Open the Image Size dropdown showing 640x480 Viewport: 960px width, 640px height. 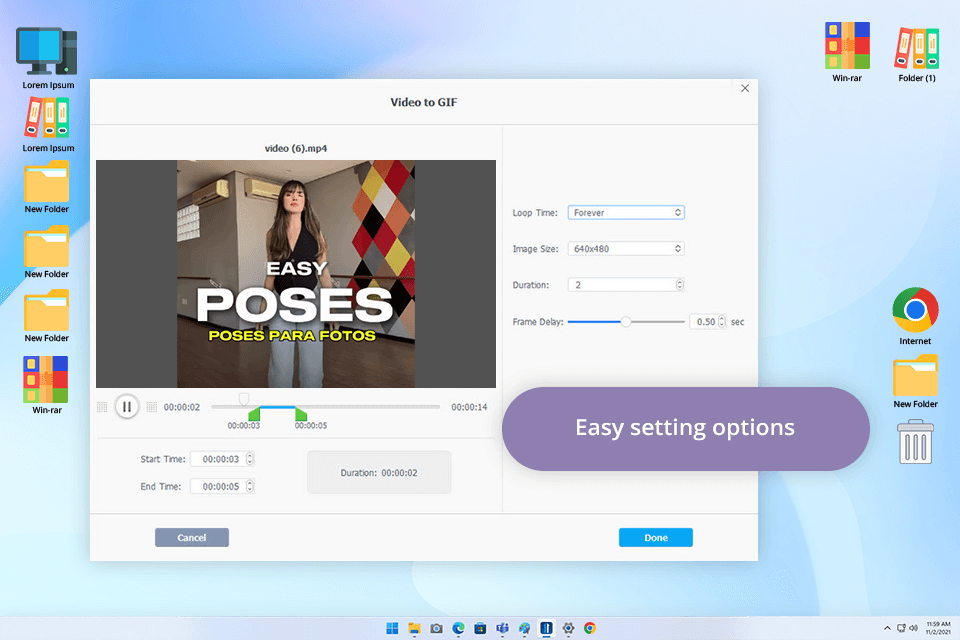click(626, 249)
